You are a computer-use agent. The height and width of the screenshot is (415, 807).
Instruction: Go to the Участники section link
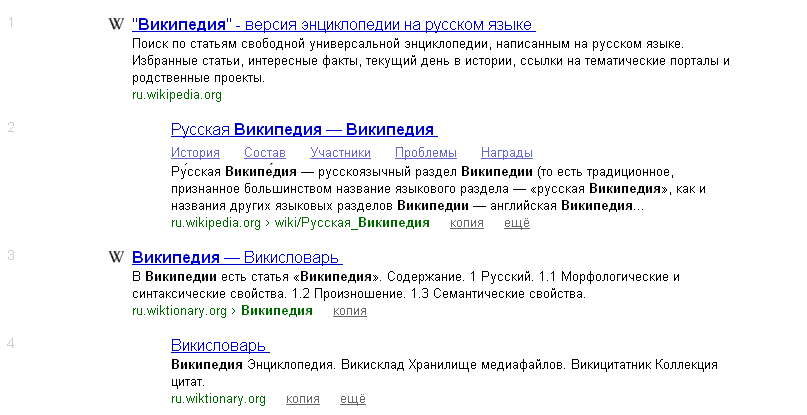point(340,153)
